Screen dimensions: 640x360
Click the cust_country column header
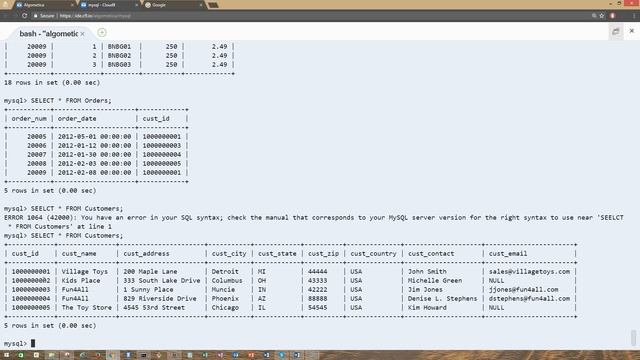point(373,253)
